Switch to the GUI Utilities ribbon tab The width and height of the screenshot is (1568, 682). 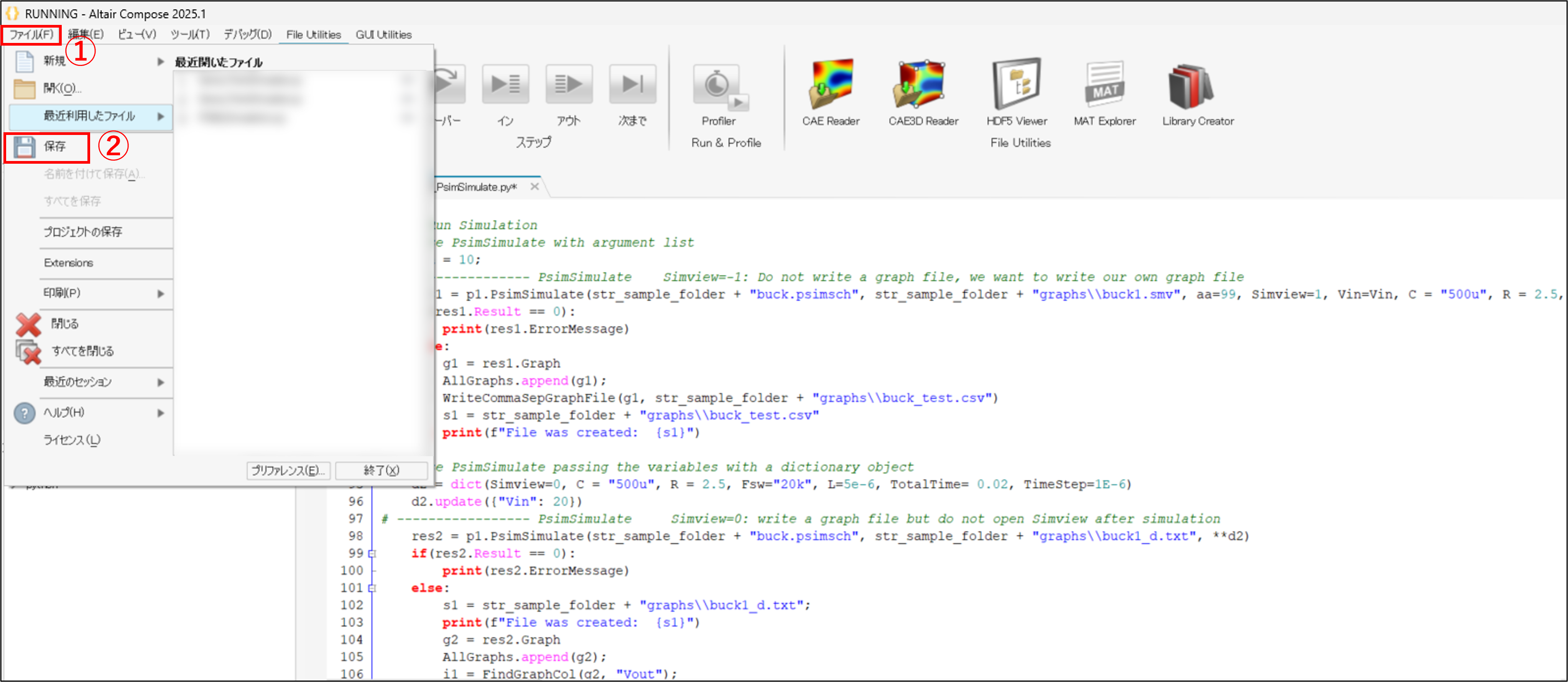[383, 35]
